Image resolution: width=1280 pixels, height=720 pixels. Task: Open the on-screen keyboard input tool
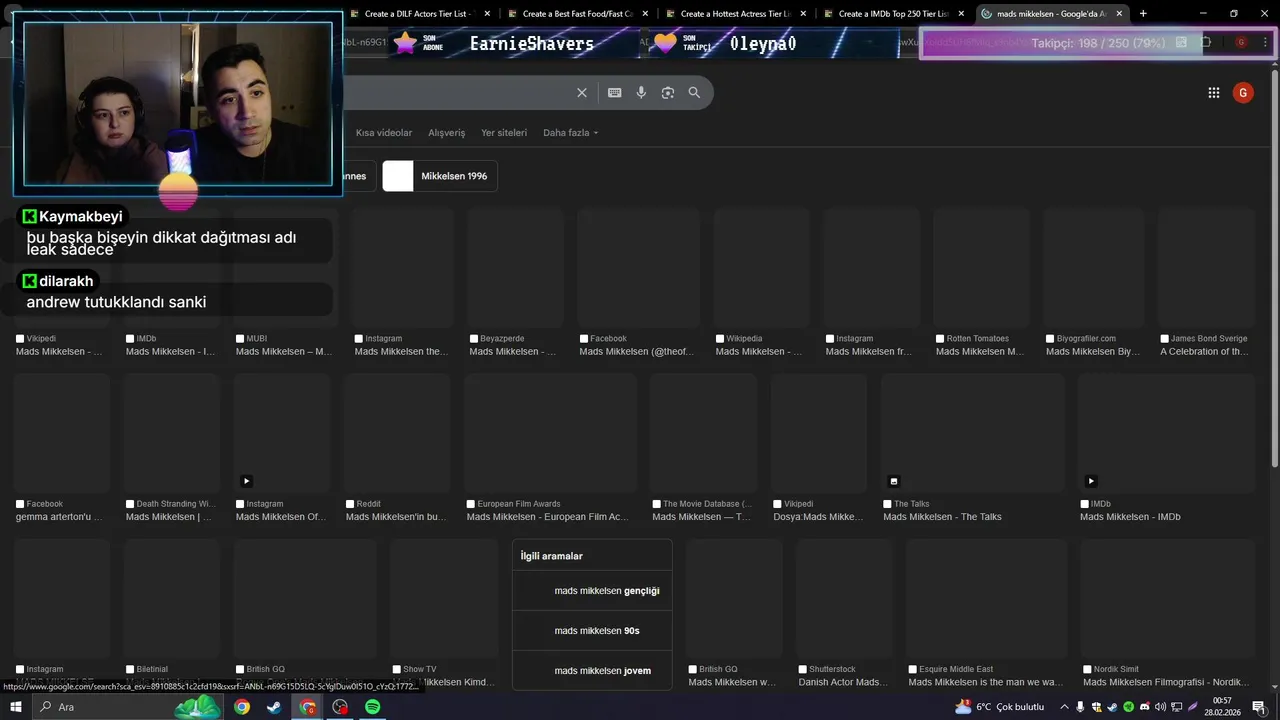click(614, 92)
